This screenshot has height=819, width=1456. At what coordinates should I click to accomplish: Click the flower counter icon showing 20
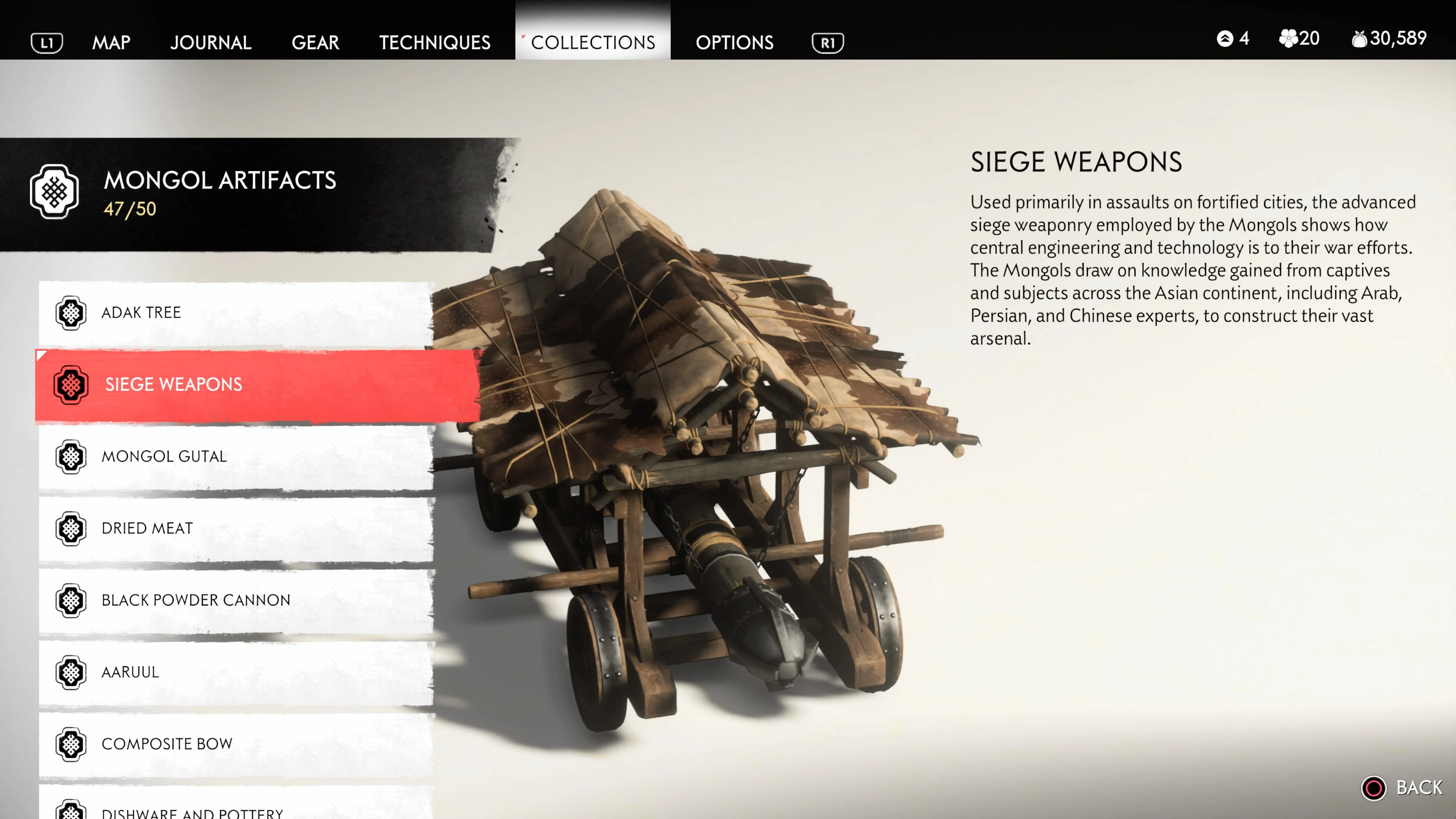click(1289, 38)
